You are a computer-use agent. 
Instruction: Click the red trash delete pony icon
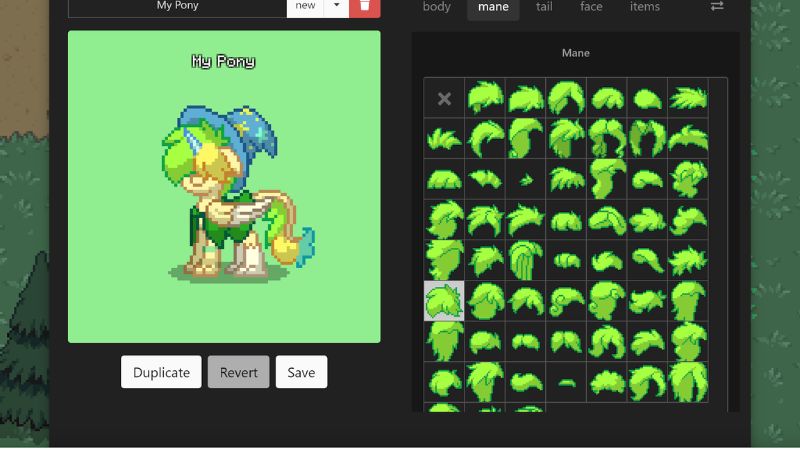click(x=364, y=6)
